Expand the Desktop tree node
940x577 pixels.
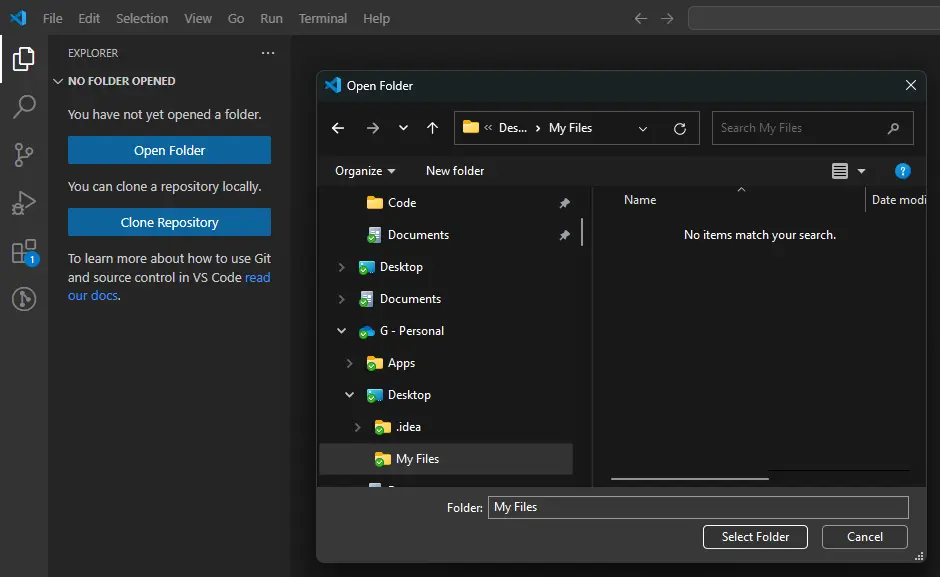coord(341,267)
